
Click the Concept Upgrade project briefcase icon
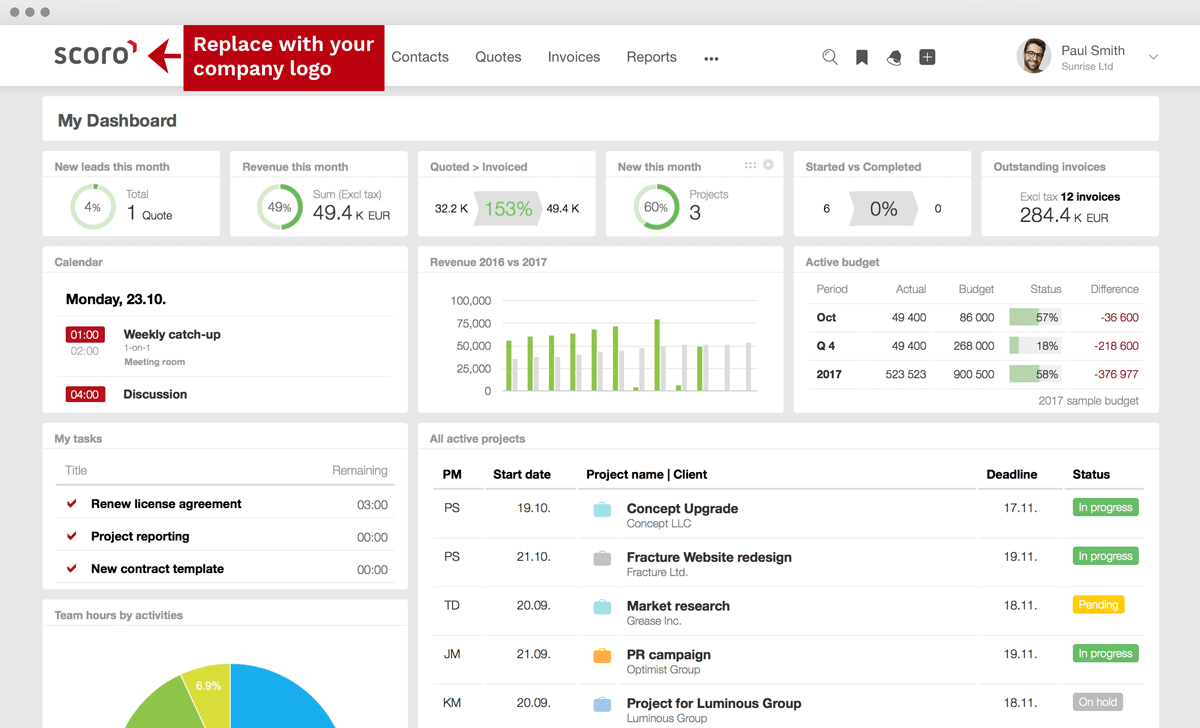(x=602, y=510)
